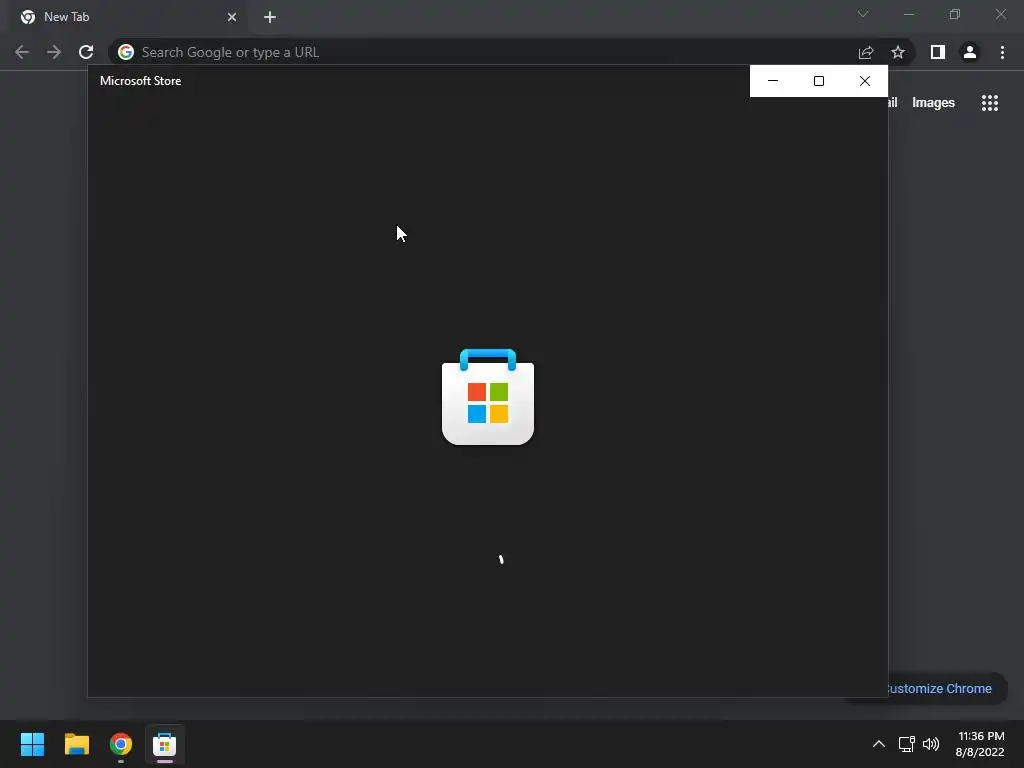Screen dimensions: 1024x768
Task: Restore down the Chrome window
Action: pos(955,14)
